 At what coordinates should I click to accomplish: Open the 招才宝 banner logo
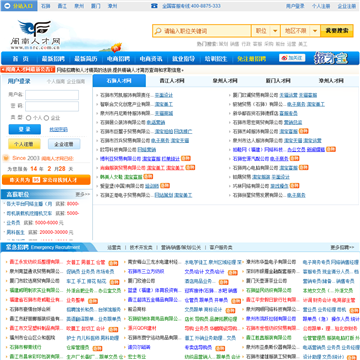click(330, 58)
